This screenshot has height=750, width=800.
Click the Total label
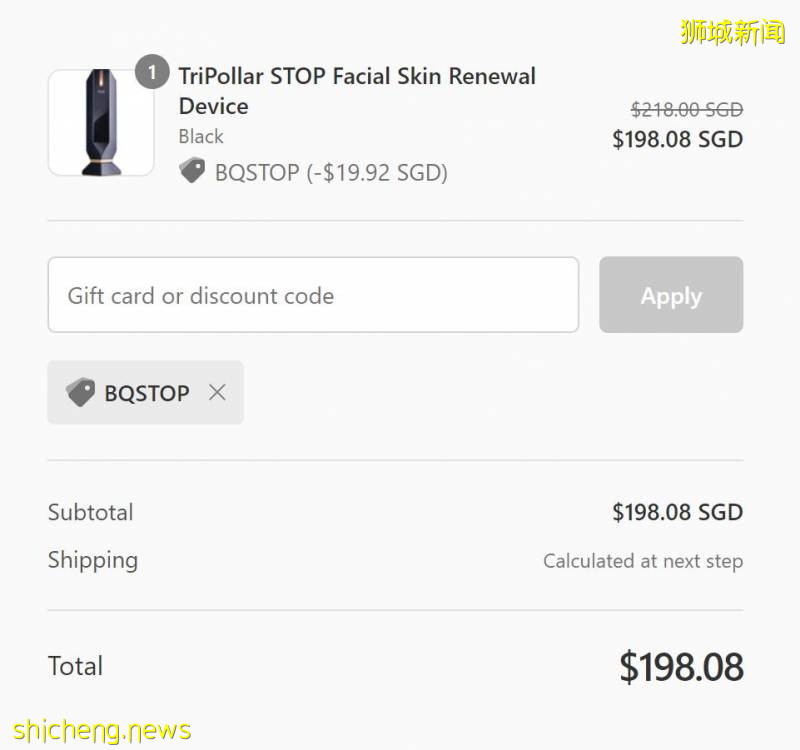point(75,666)
